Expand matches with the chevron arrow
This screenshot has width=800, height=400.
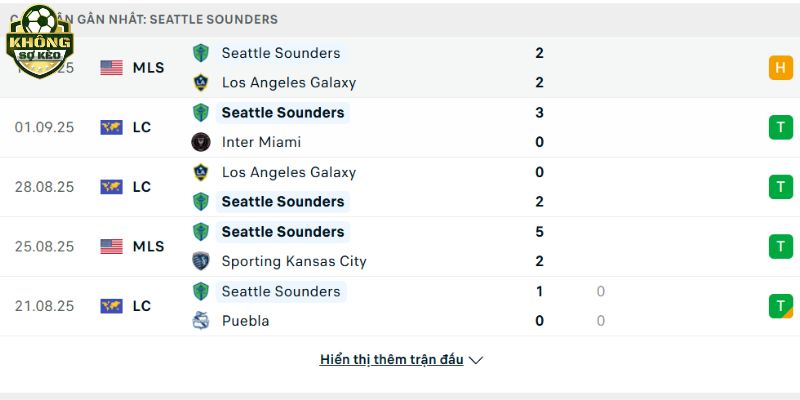476,360
